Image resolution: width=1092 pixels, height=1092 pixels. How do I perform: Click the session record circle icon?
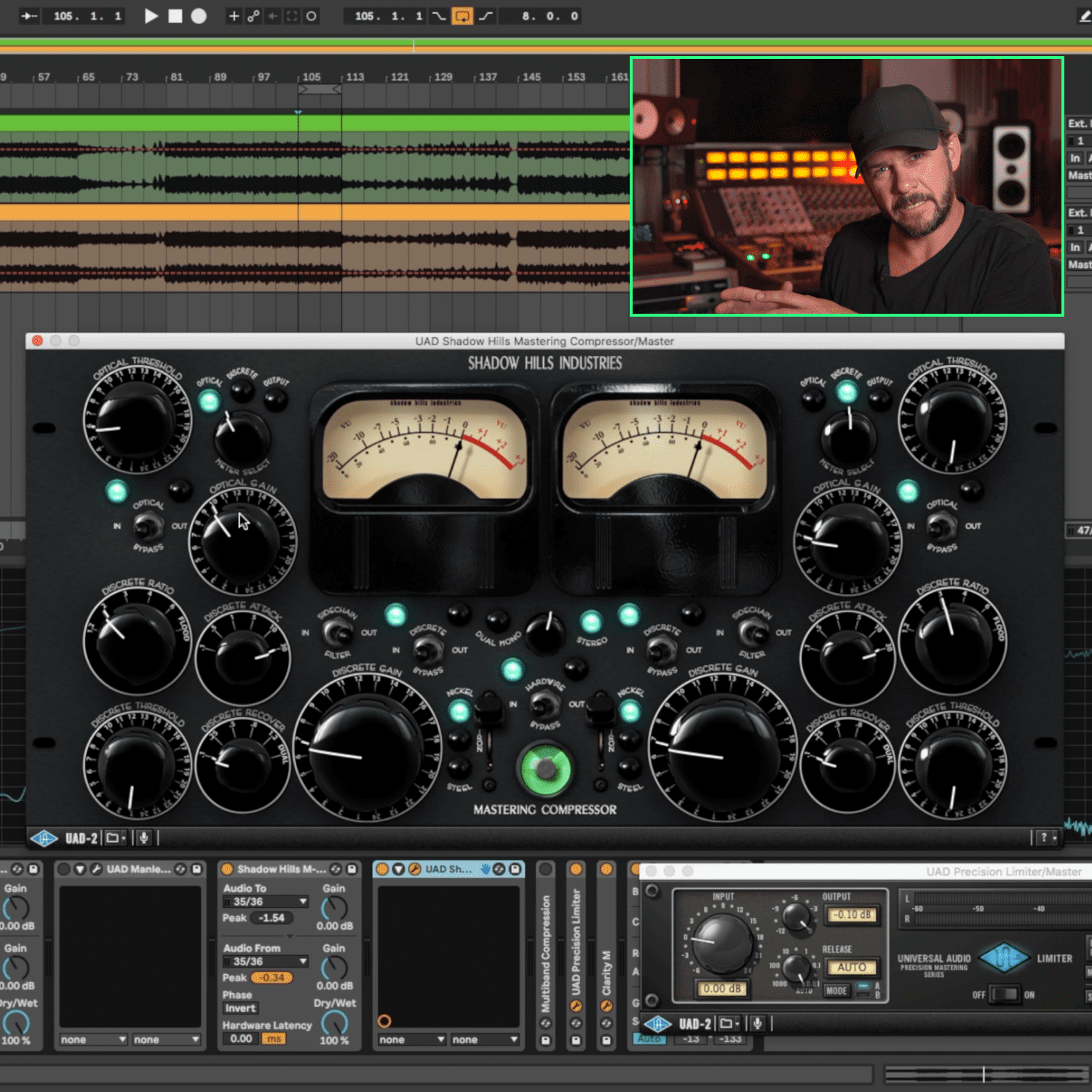point(311,16)
